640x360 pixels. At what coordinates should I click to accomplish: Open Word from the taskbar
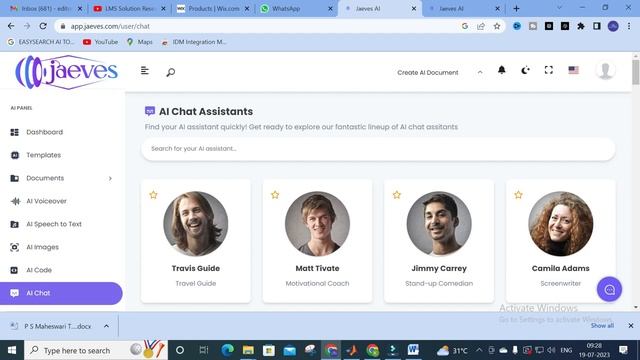click(x=413, y=350)
